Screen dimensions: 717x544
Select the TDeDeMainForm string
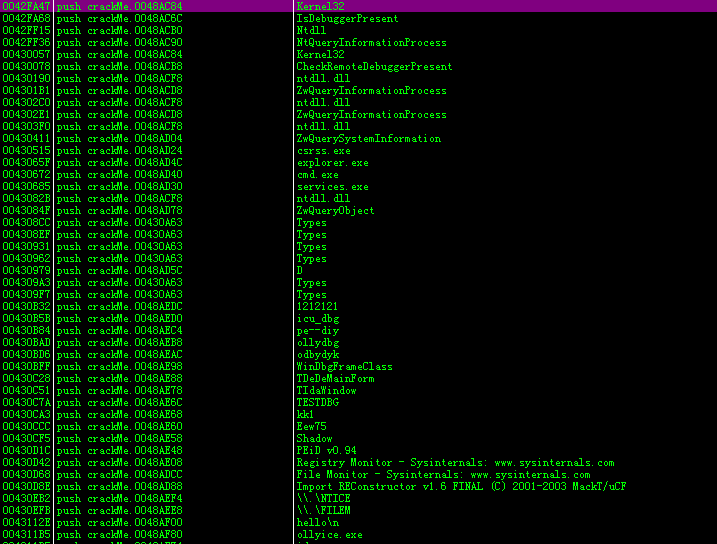(x=335, y=379)
